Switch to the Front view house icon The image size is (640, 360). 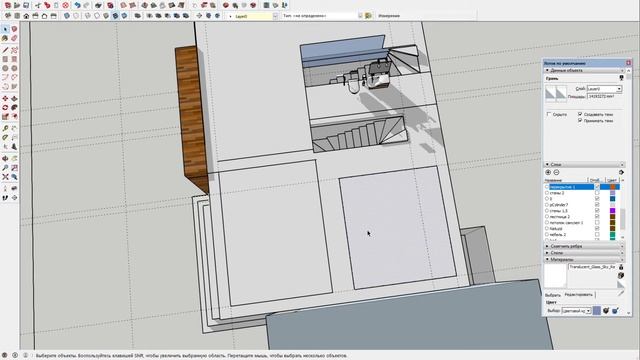(26, 16)
